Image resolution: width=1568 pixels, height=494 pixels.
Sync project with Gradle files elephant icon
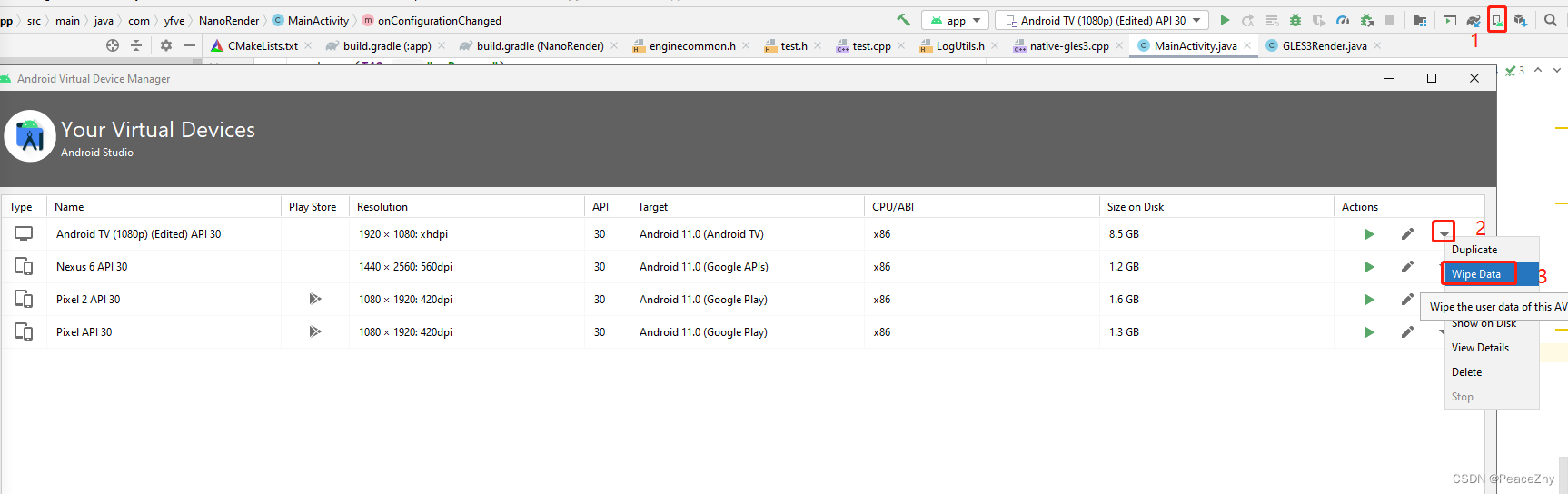click(x=1474, y=20)
